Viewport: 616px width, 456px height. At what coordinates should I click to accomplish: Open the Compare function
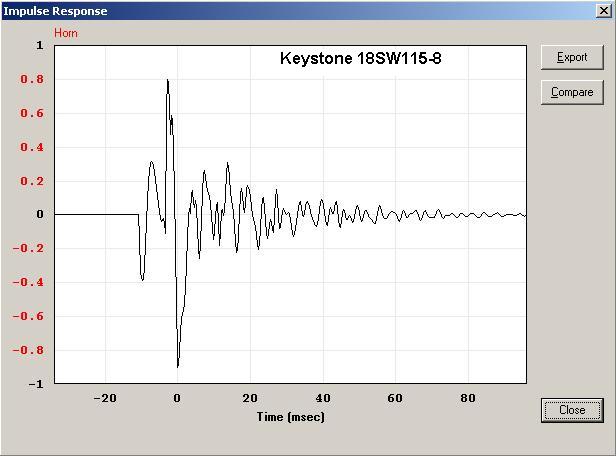[x=572, y=92]
